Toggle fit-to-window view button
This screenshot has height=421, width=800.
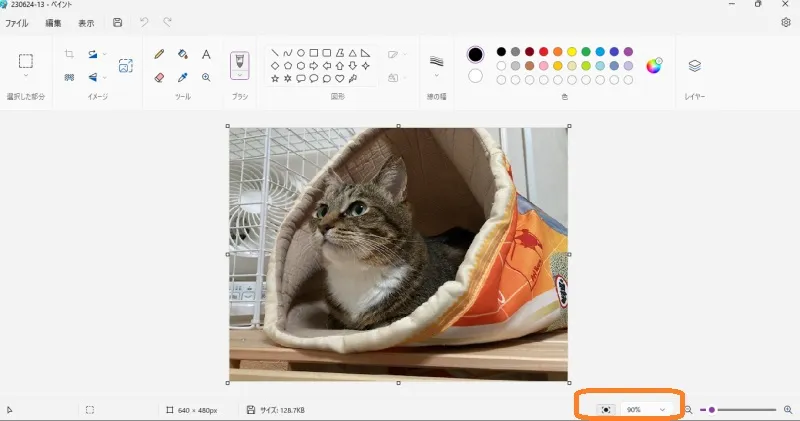pos(605,410)
